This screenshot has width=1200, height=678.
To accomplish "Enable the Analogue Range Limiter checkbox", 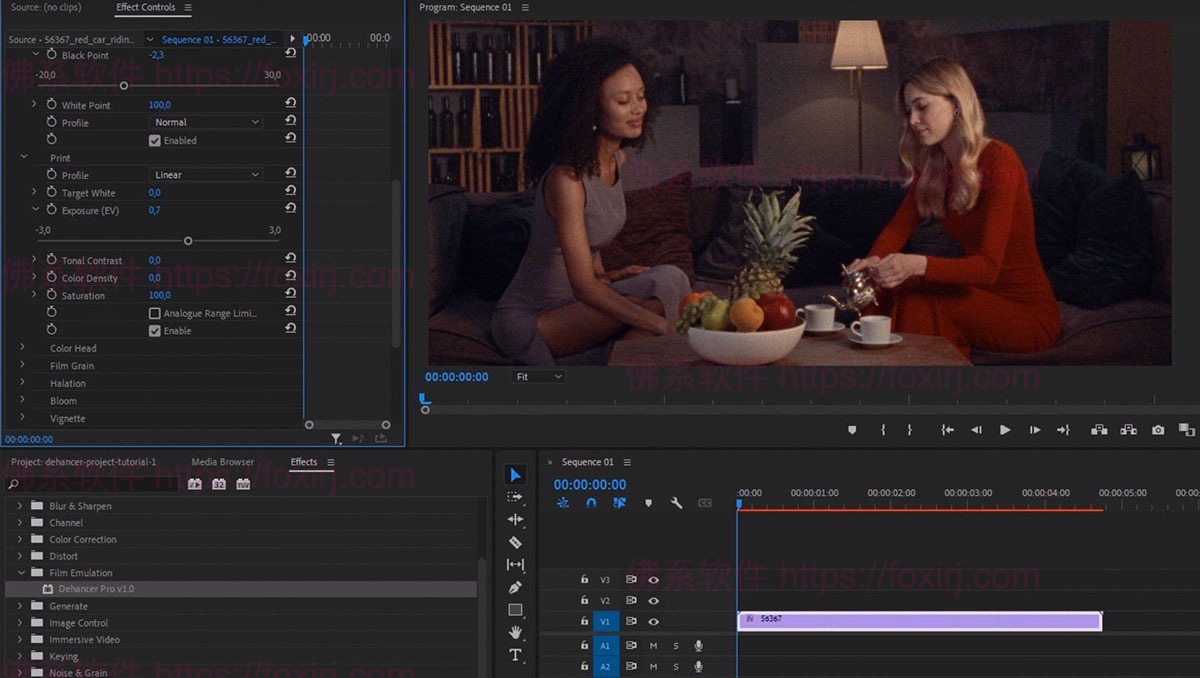I will [x=155, y=314].
